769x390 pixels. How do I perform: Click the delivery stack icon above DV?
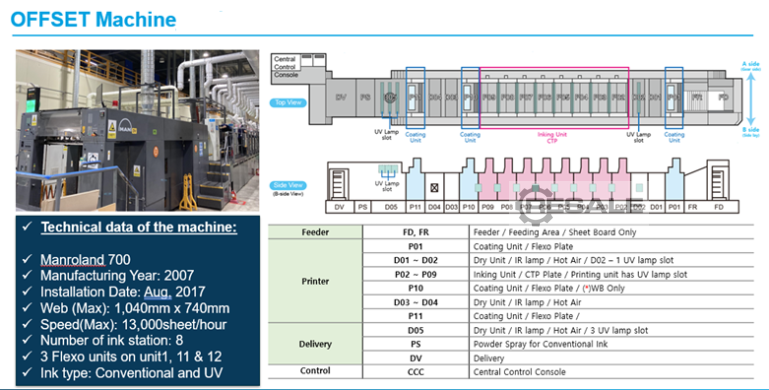(x=338, y=183)
